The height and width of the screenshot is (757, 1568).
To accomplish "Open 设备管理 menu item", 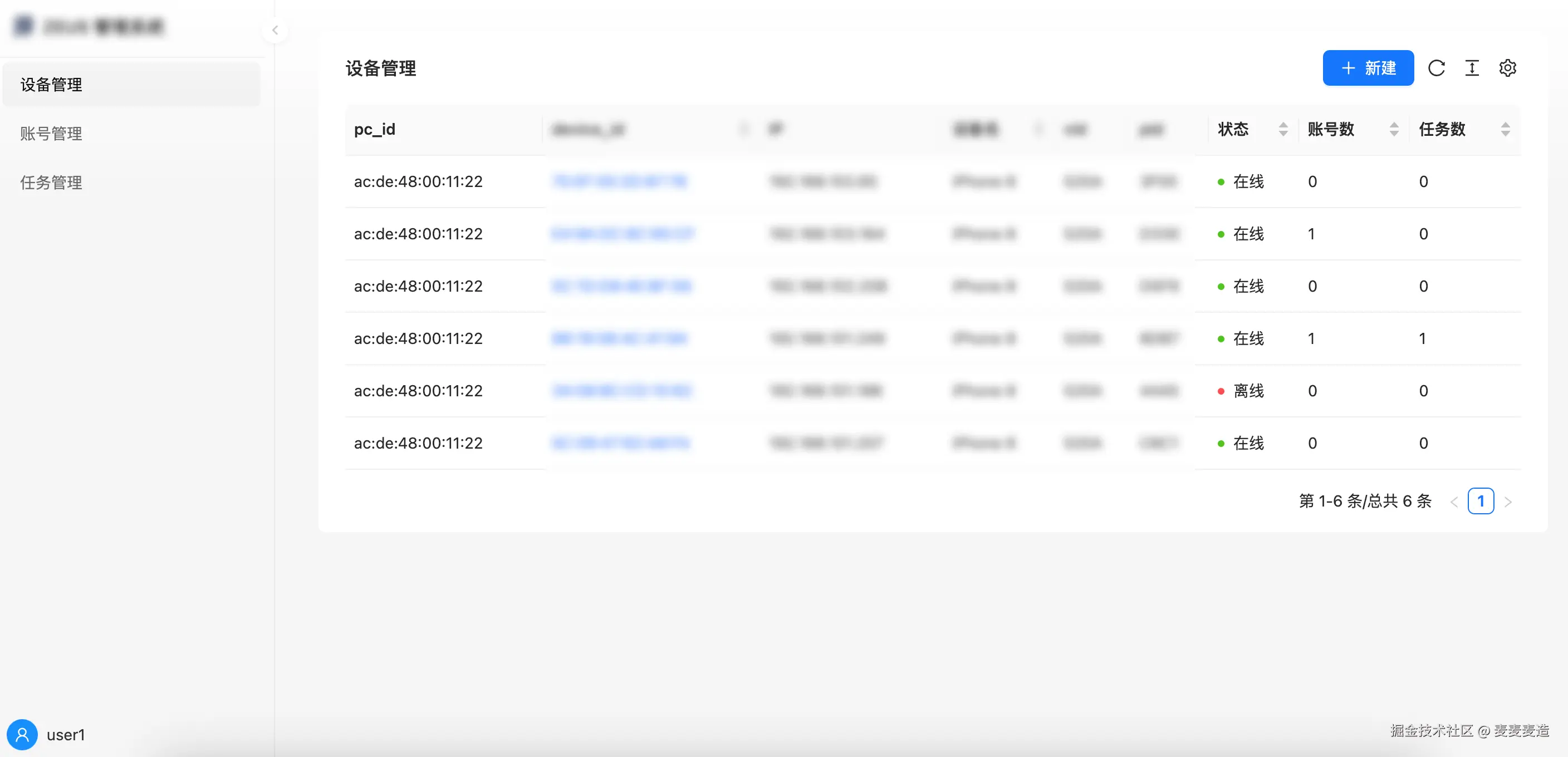I will pyautogui.click(x=51, y=85).
